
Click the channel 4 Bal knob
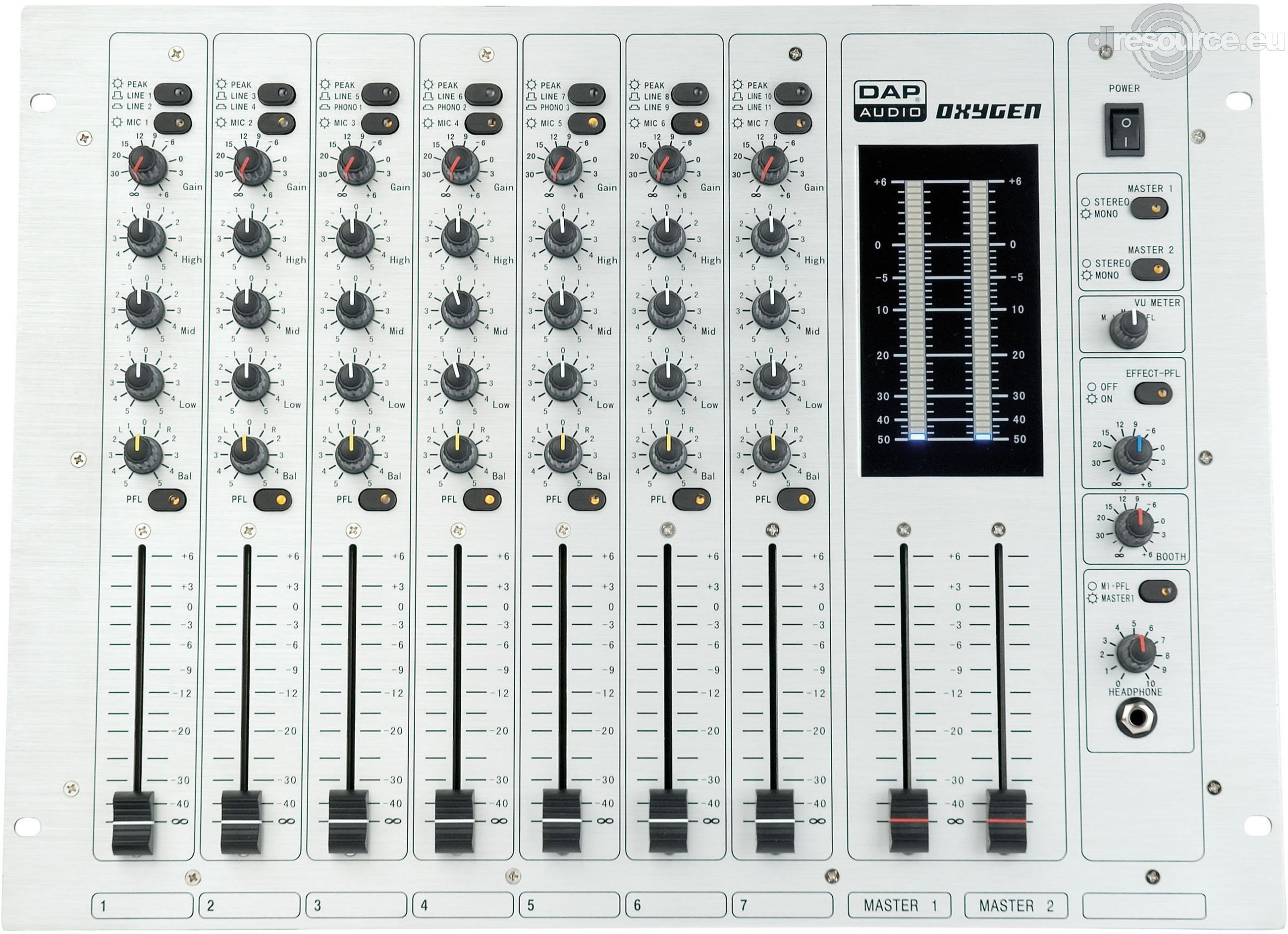pos(459,454)
